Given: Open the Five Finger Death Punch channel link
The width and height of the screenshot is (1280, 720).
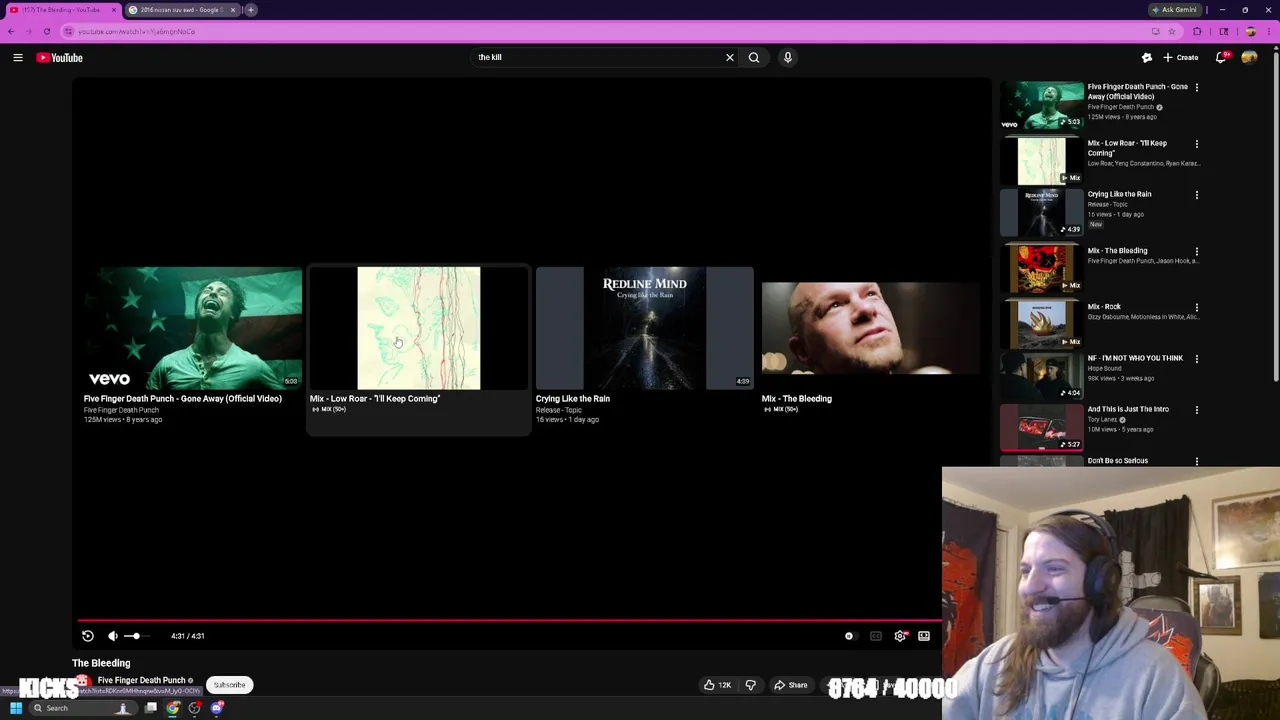Looking at the screenshot, I should [141, 680].
